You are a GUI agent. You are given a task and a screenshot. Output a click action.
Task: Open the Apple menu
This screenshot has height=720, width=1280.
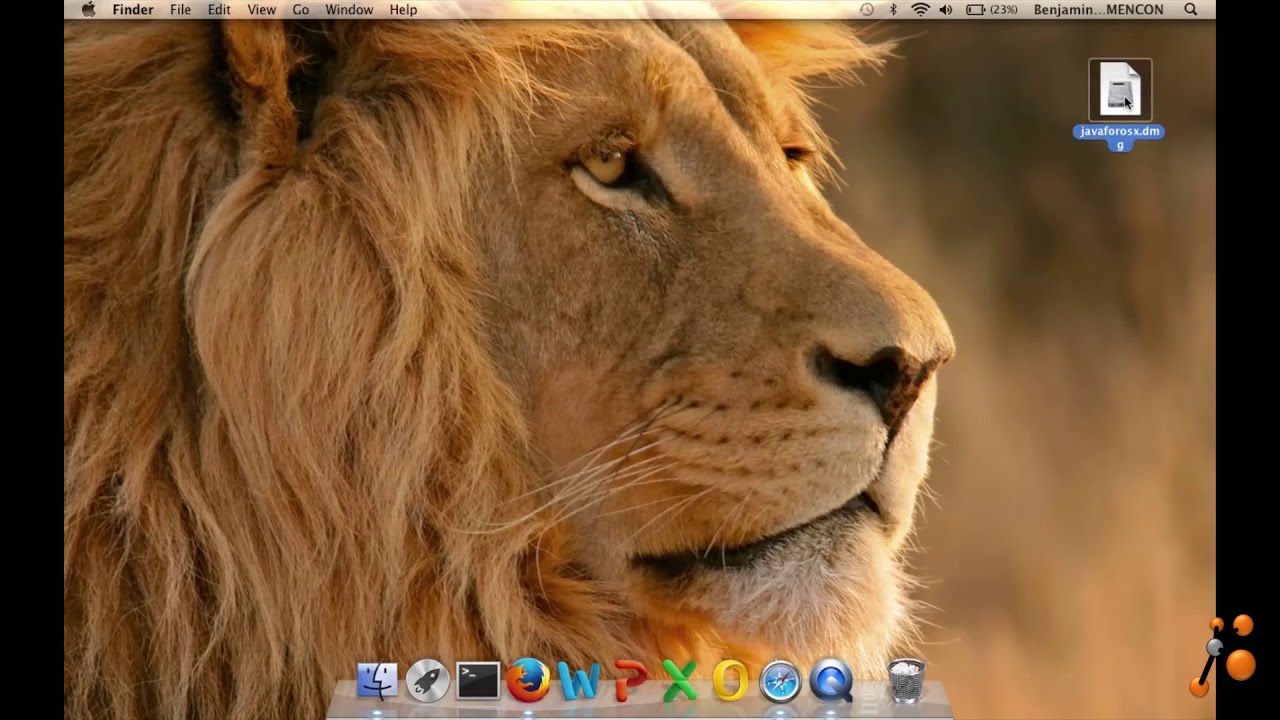point(88,9)
